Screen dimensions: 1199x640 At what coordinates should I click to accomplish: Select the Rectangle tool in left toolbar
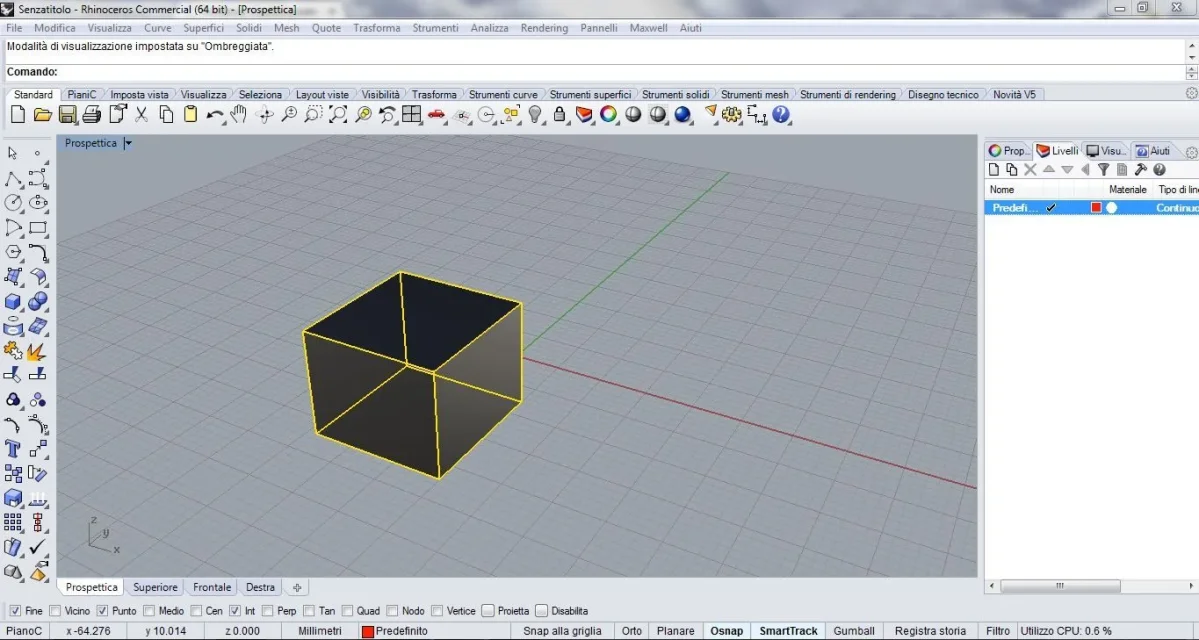pyautogui.click(x=38, y=228)
